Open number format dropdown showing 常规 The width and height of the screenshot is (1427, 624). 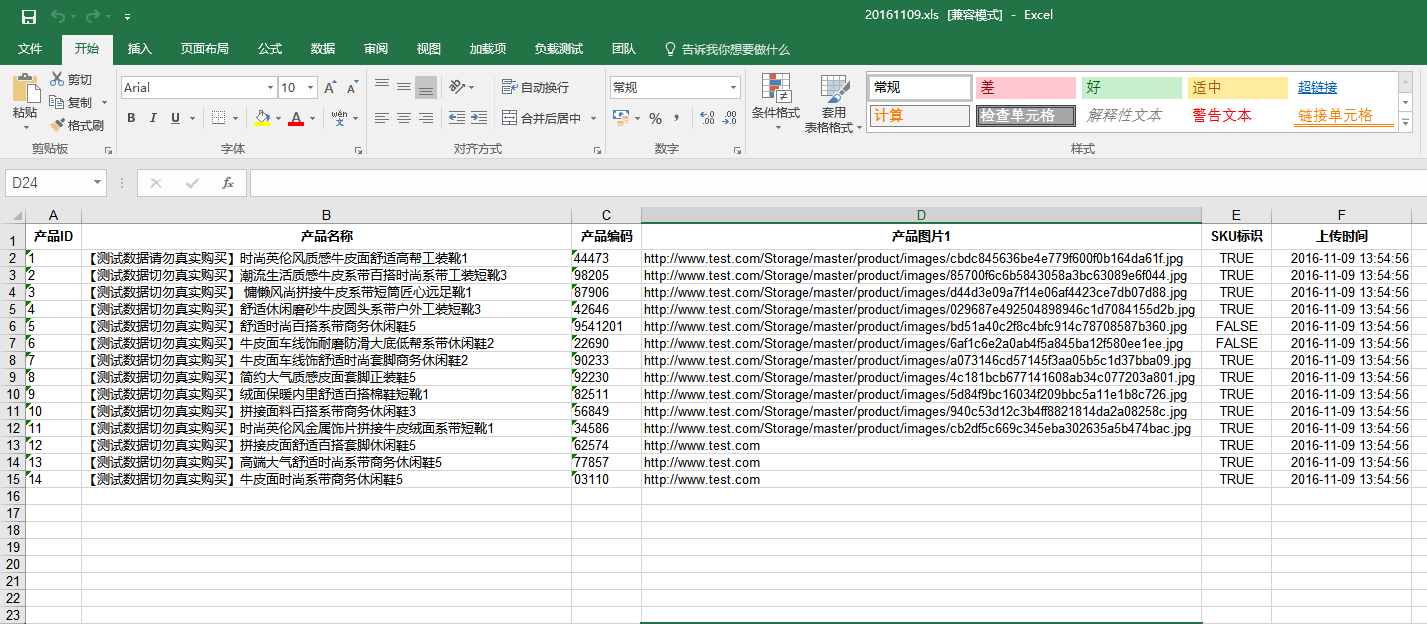click(x=733, y=88)
